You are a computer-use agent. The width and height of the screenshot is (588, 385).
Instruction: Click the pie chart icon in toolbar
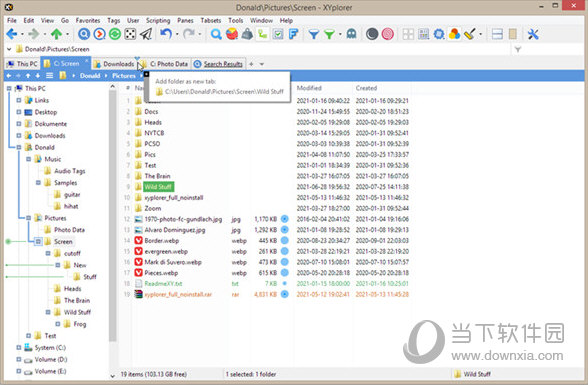[x=231, y=34]
